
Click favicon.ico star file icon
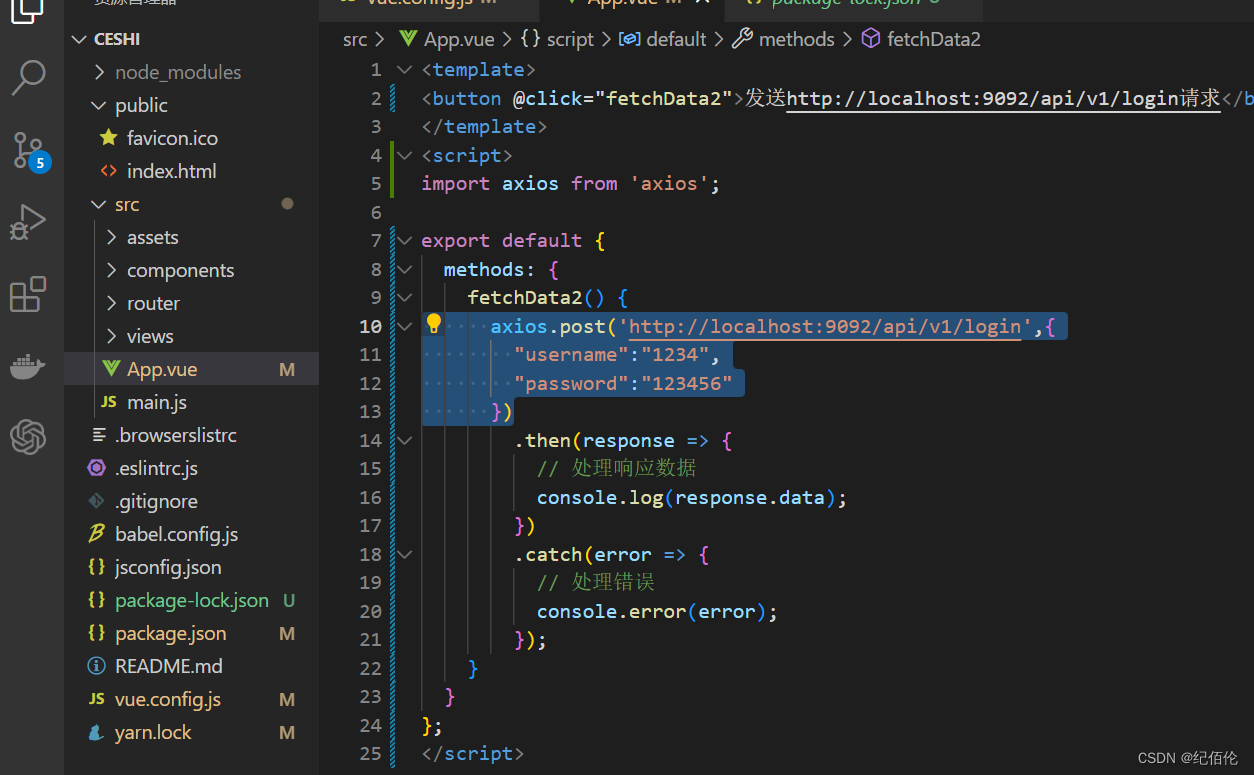click(109, 138)
